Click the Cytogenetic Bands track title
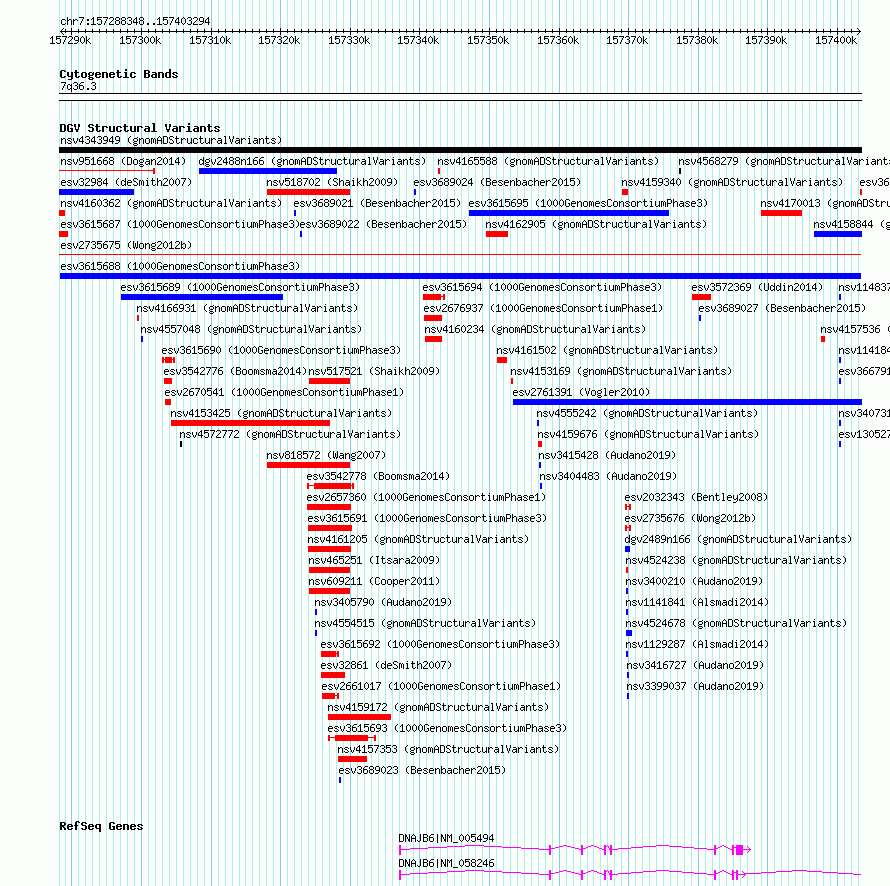The image size is (890, 886). (119, 74)
